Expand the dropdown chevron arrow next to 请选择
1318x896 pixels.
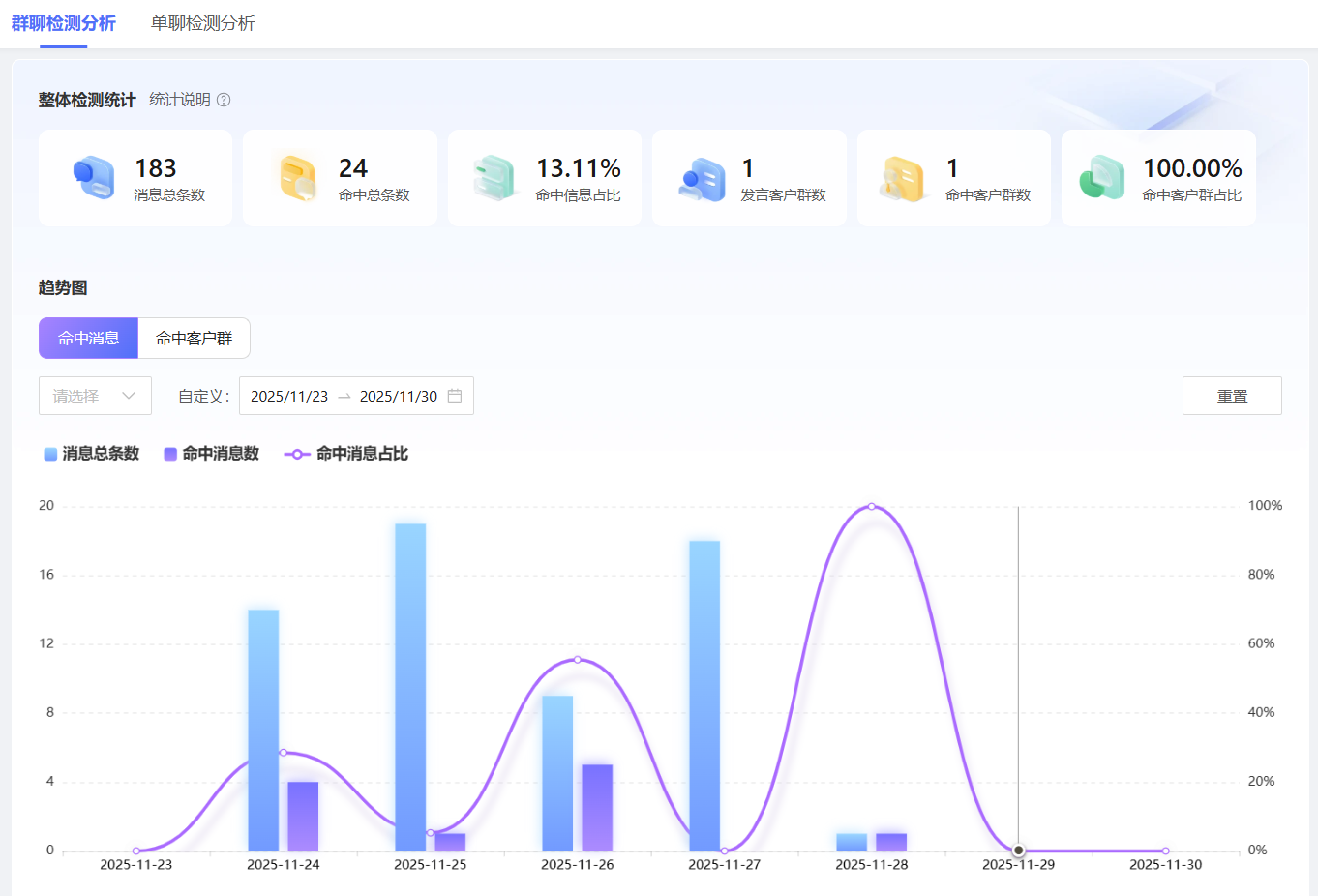pyautogui.click(x=129, y=396)
